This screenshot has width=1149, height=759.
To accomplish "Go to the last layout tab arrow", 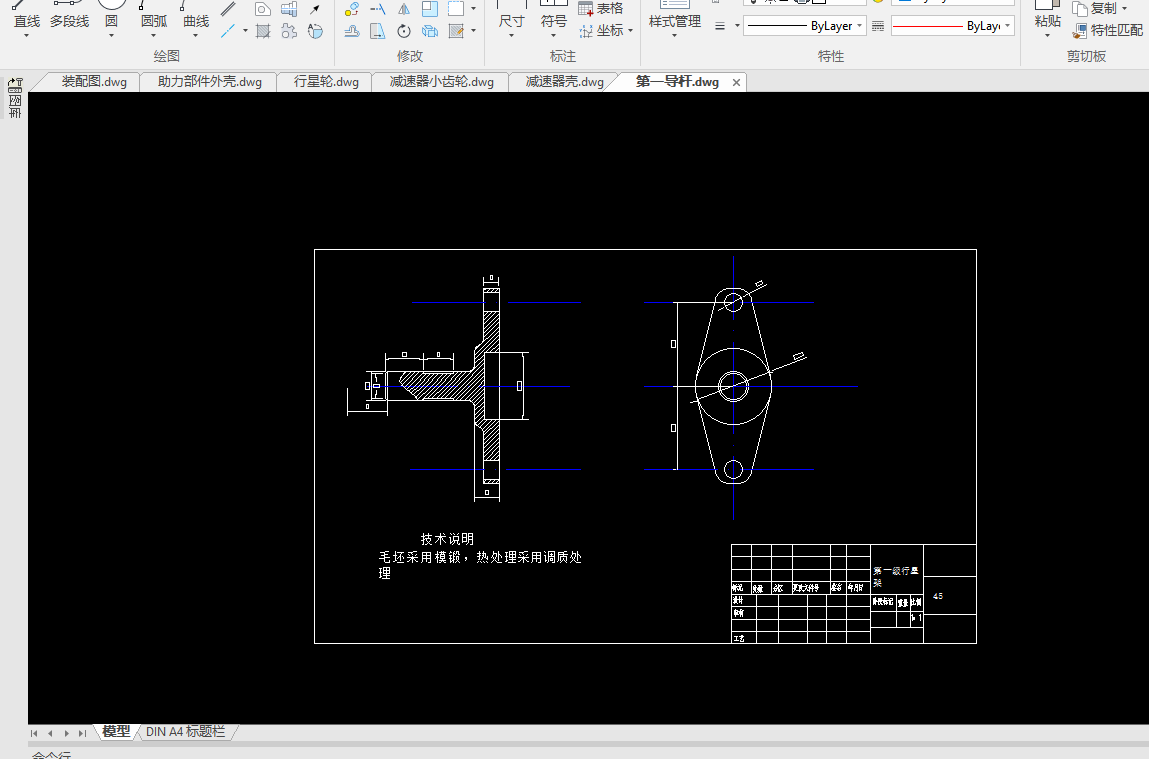I will pyautogui.click(x=83, y=733).
